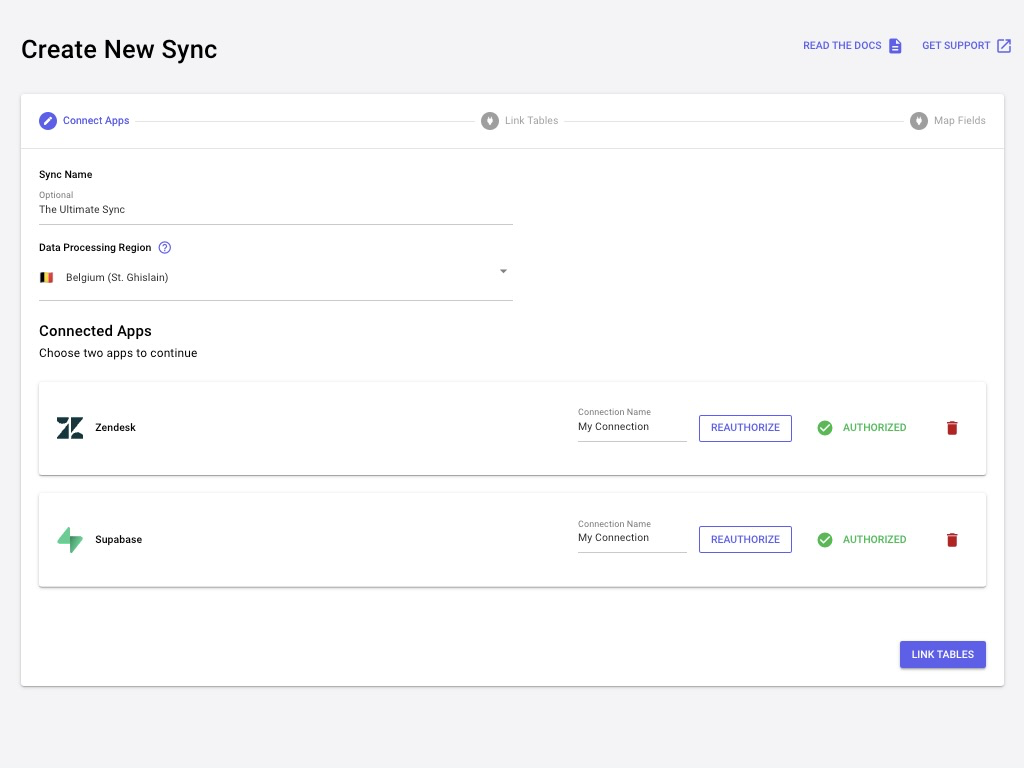
Task: Expand the Data Processing Region dropdown arrow
Action: [x=503, y=272]
